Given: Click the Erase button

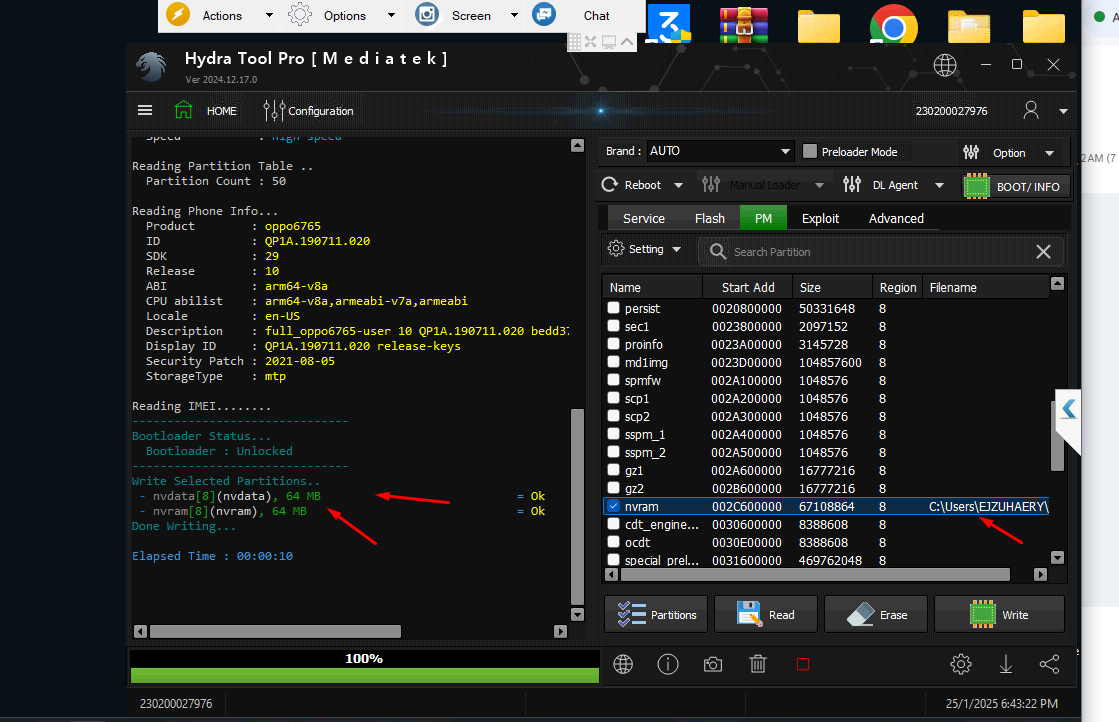Looking at the screenshot, I should 876,614.
